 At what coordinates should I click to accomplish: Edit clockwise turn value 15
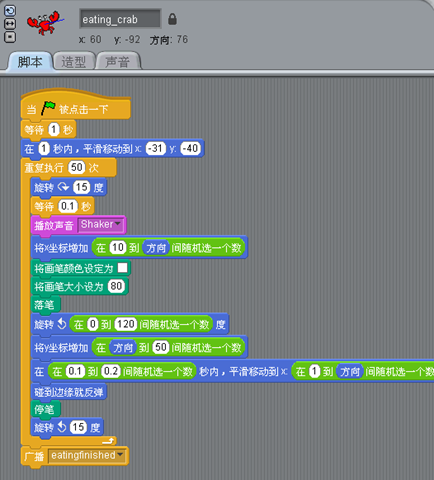point(82,187)
